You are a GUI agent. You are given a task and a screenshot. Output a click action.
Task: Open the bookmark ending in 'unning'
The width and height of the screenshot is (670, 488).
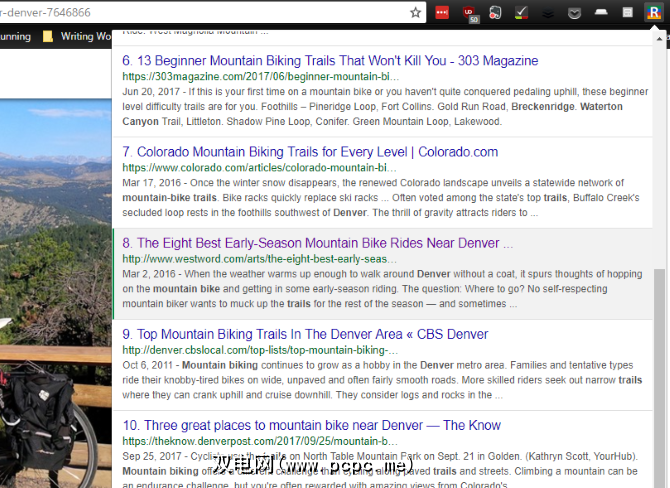coord(15,37)
